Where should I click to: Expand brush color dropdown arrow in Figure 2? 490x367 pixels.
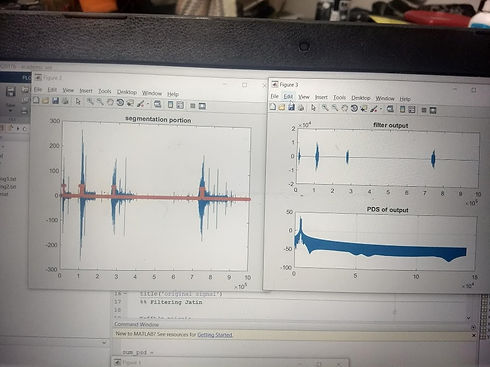(x=148, y=104)
